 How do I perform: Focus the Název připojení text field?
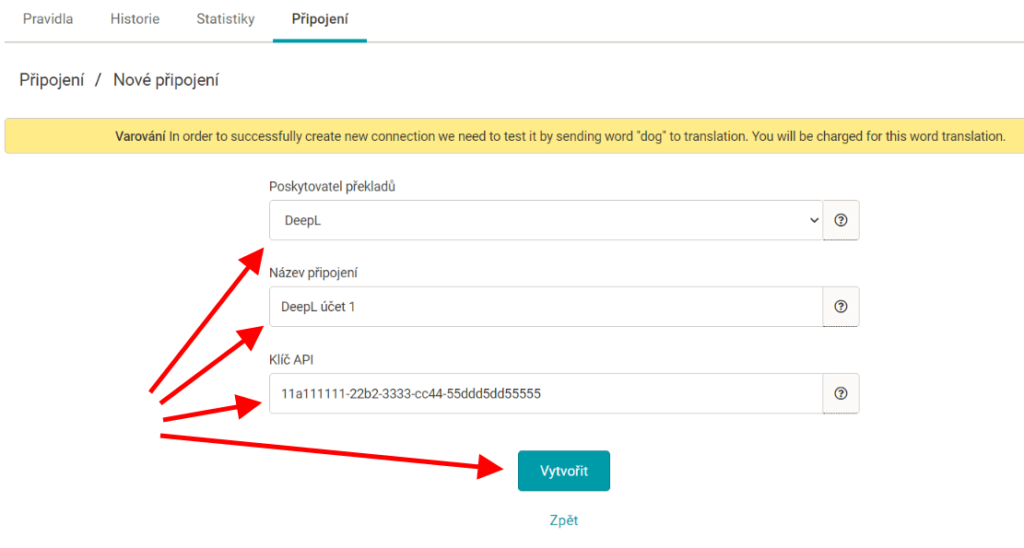pyautogui.click(x=545, y=306)
